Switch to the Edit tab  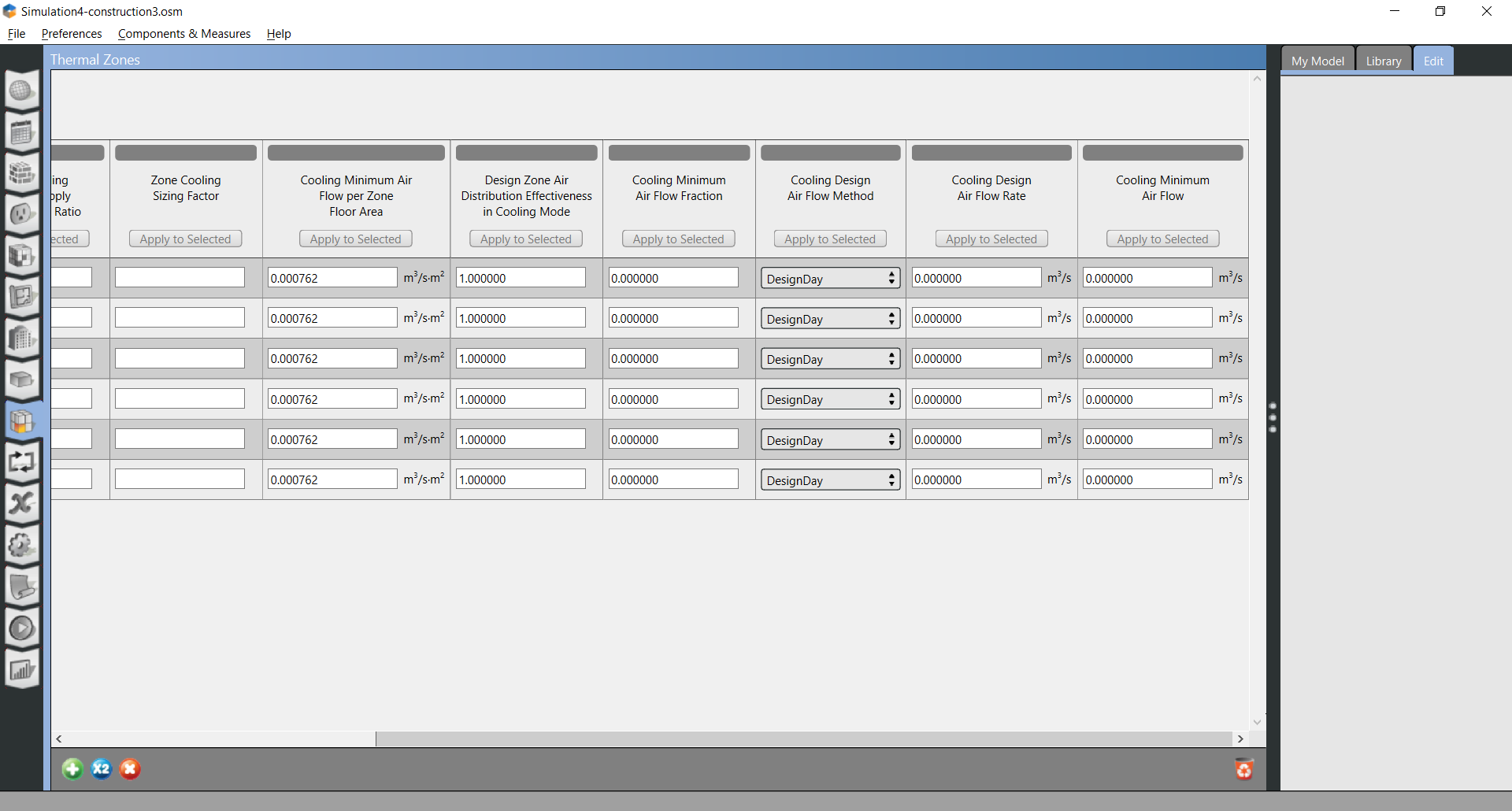1433,61
